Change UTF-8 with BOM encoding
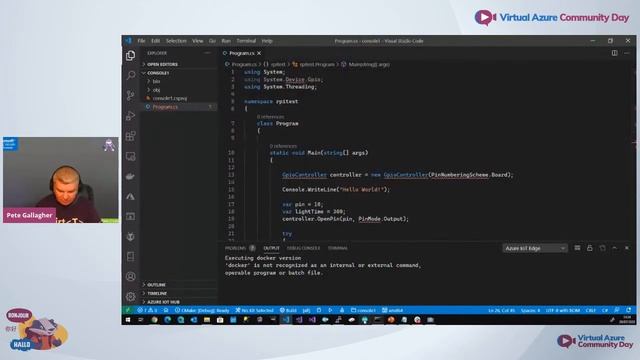Screen dimensions: 640x360 tap(563, 310)
